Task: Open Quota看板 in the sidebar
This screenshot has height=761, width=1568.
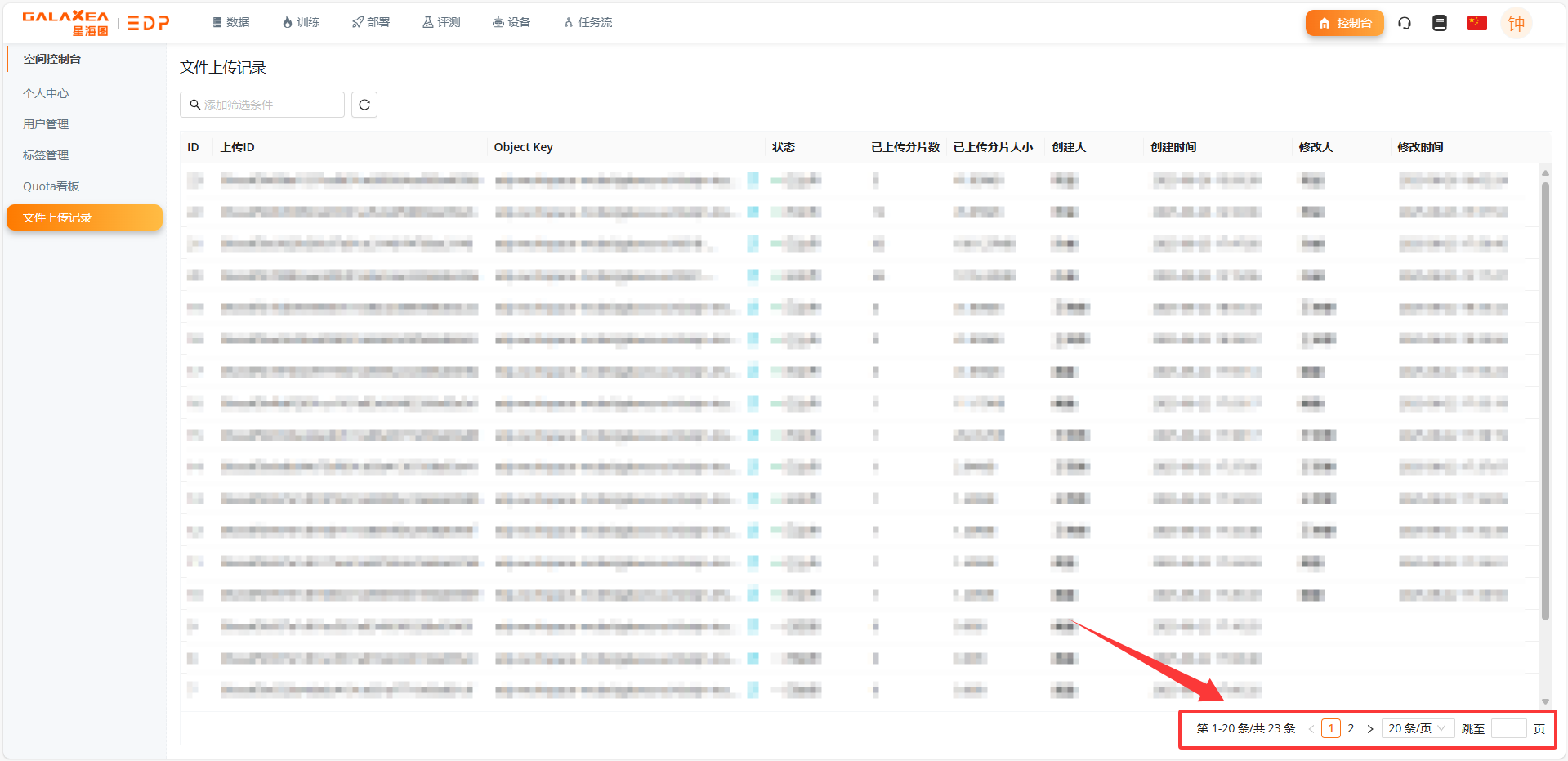Action: click(x=51, y=186)
